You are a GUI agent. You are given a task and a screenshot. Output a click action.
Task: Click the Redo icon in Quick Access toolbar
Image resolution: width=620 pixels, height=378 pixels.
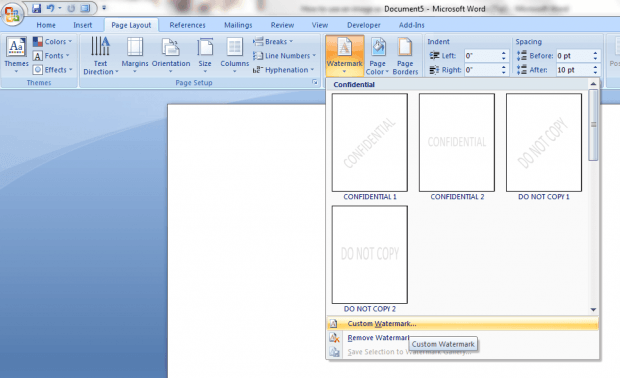point(71,8)
